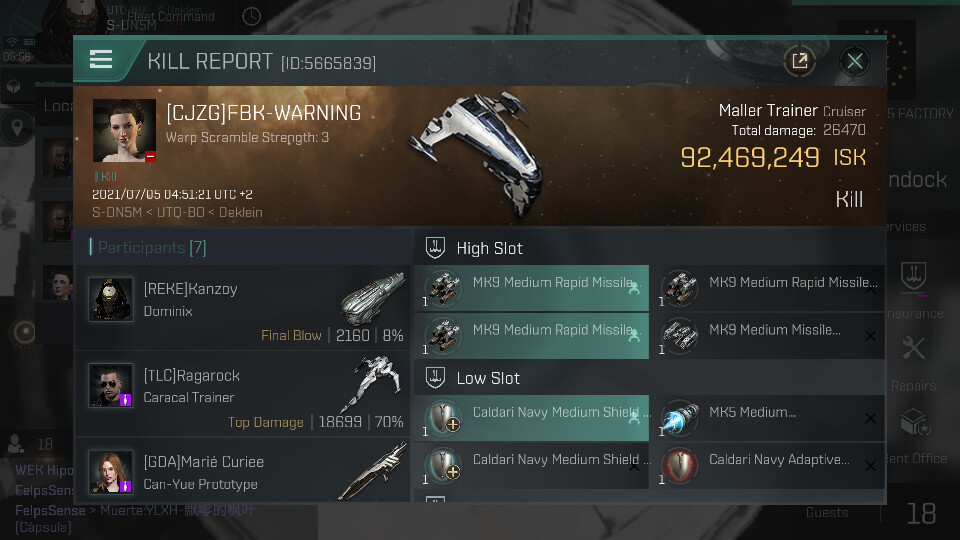Screen dimensions: 960x540
Task: Click the Participants [7] header
Action: 152,247
